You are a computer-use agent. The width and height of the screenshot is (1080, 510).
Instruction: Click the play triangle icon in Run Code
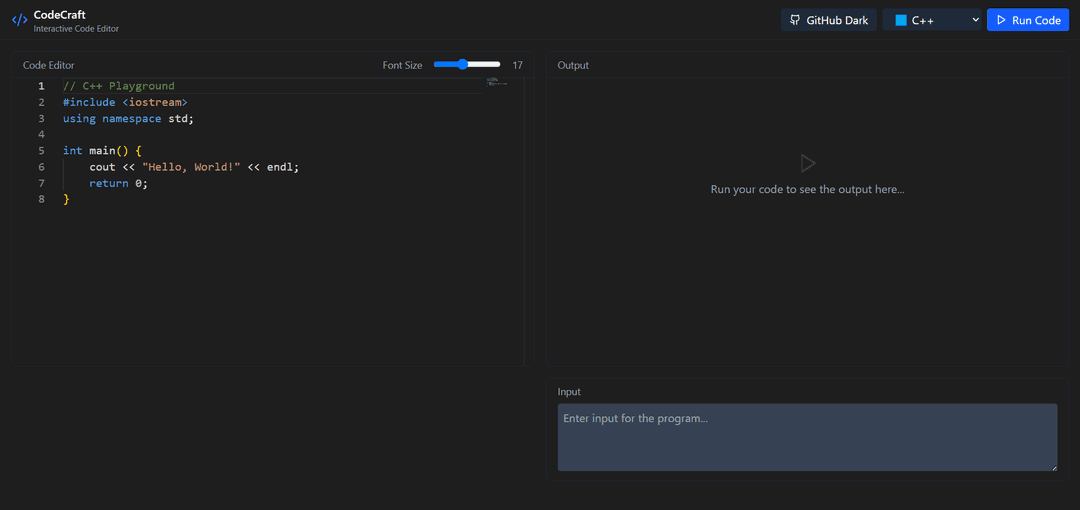[x=1001, y=20]
